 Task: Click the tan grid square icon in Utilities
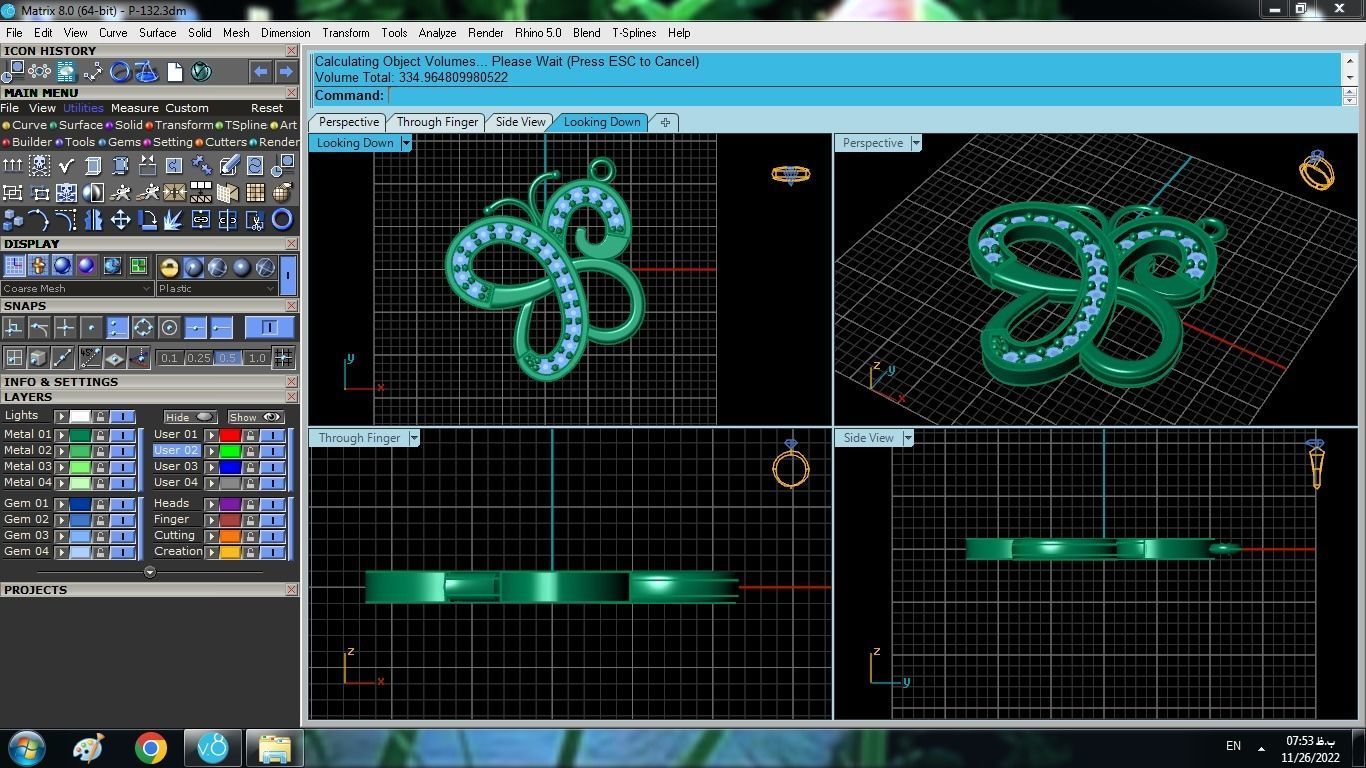coord(255,192)
